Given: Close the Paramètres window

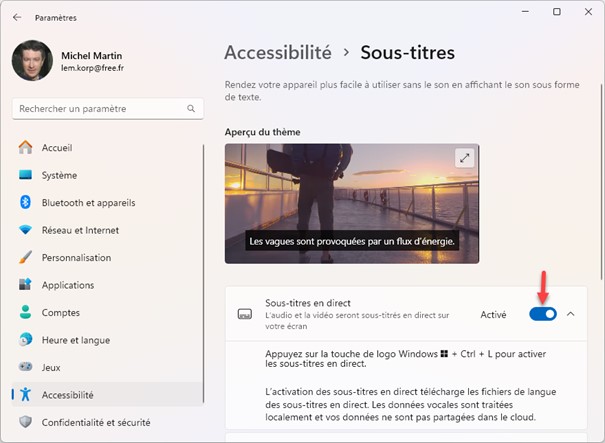Looking at the screenshot, I should click(x=588, y=12).
